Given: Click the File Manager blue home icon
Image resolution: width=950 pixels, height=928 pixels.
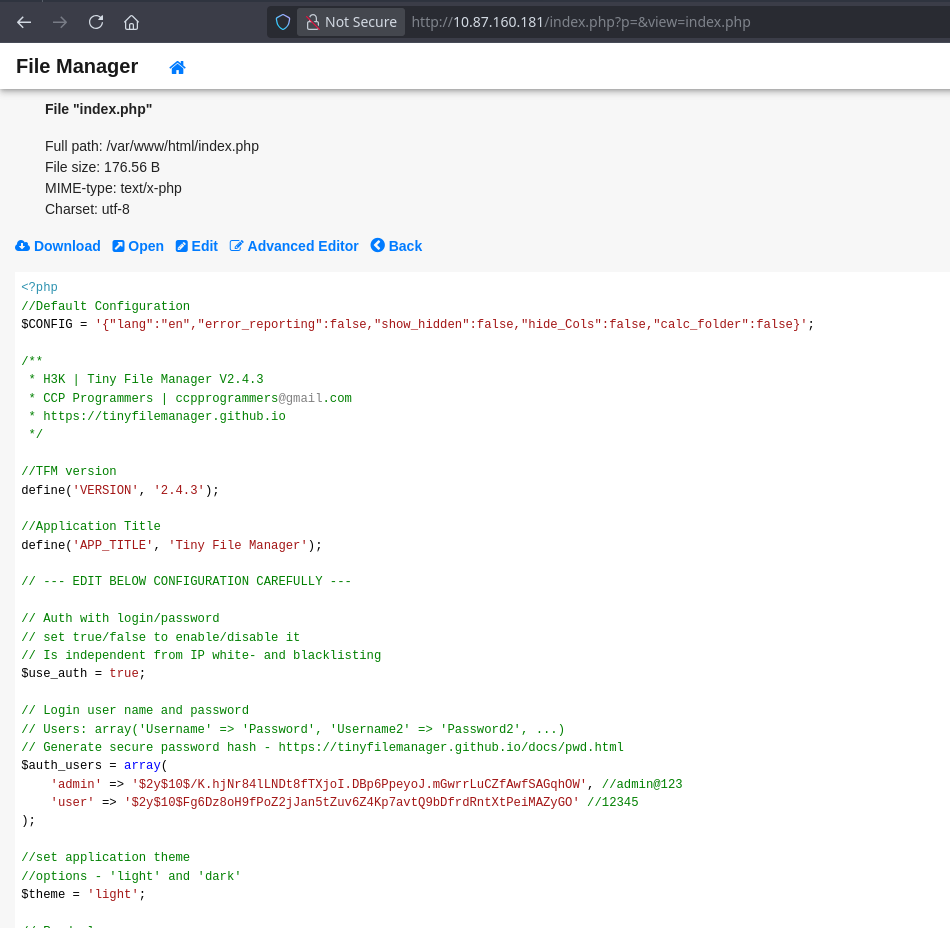Looking at the screenshot, I should coord(177,68).
